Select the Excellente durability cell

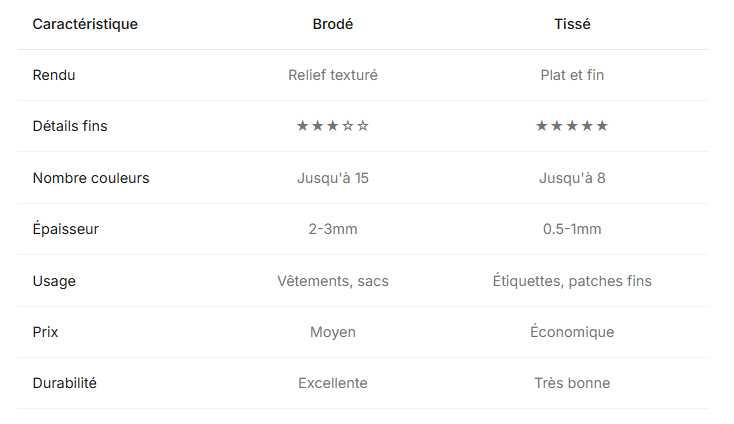pyautogui.click(x=333, y=383)
